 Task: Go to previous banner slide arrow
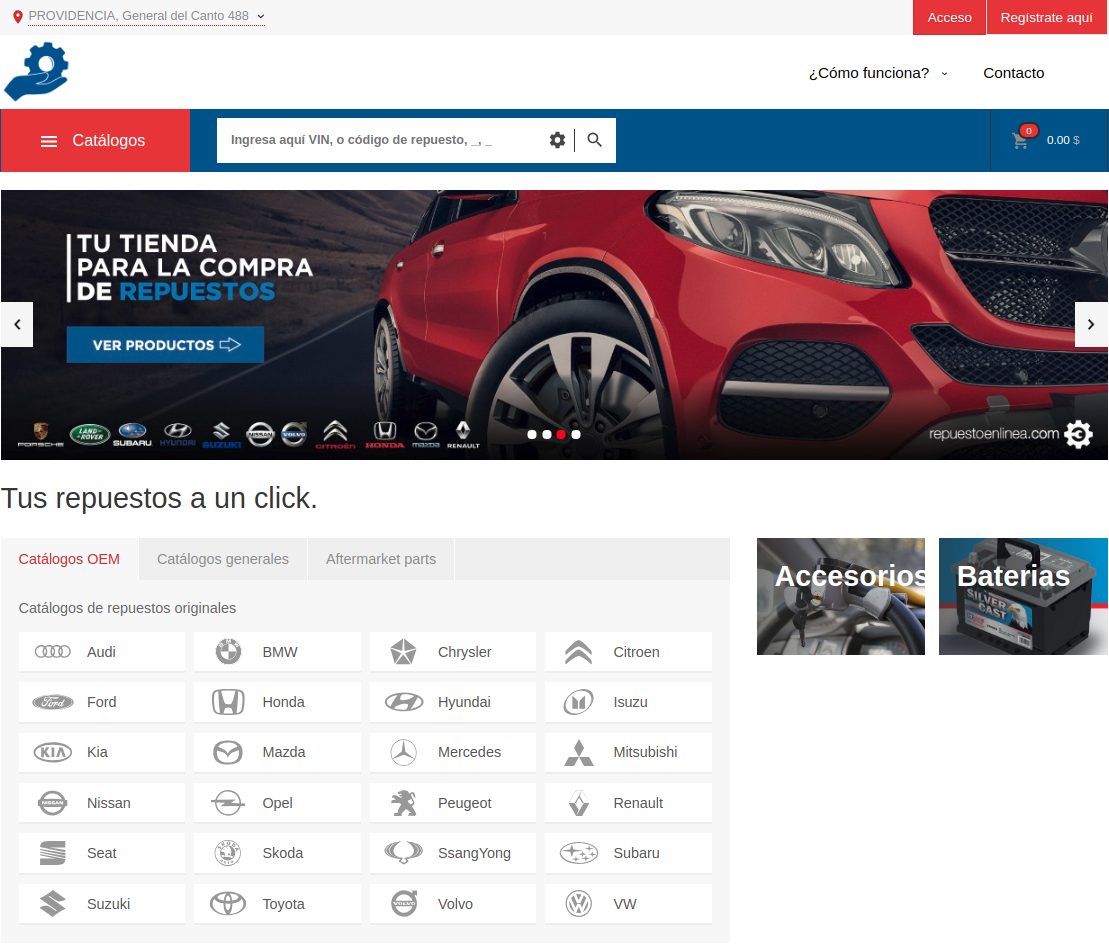point(17,325)
